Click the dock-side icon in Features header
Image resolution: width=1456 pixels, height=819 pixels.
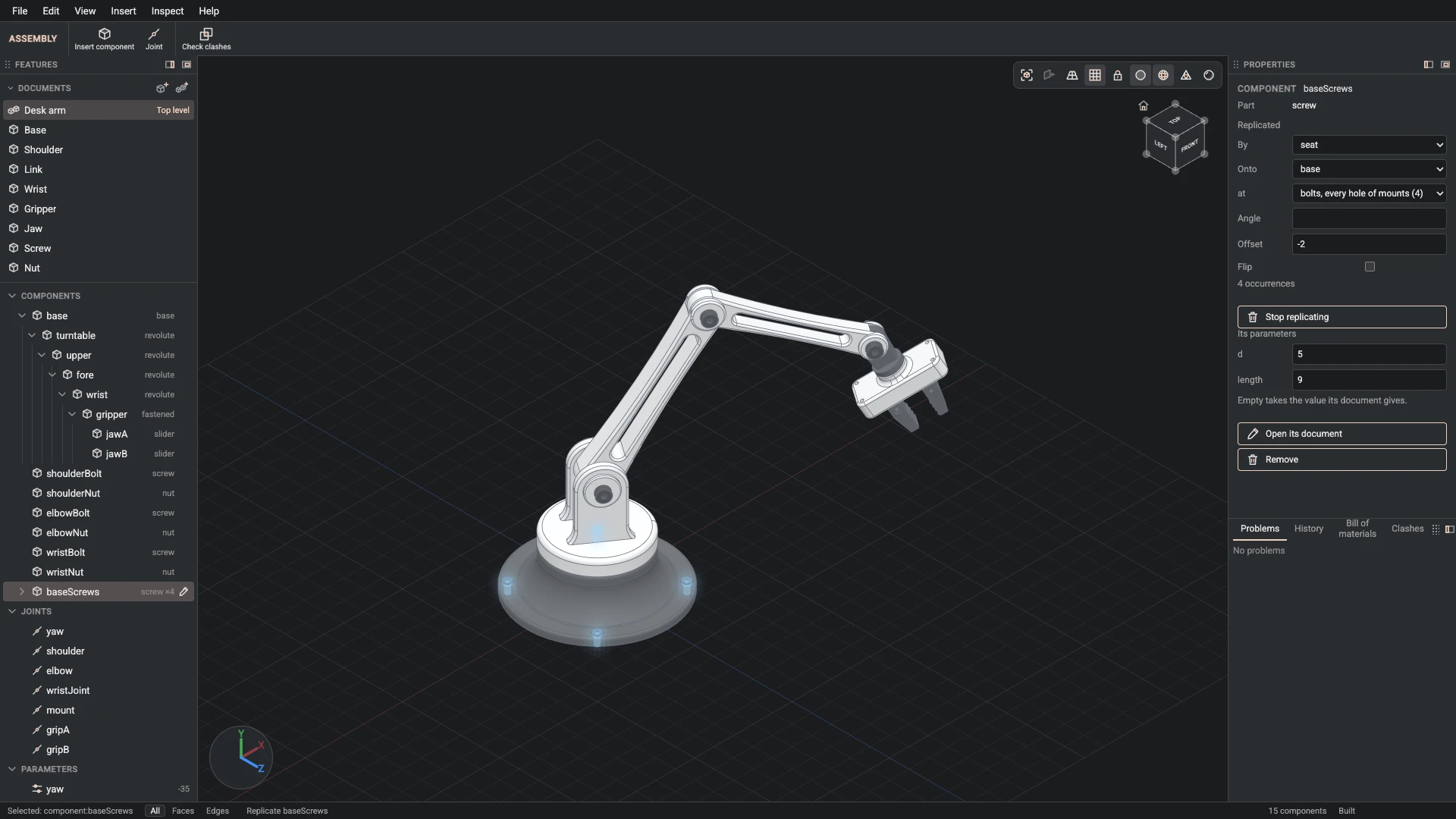click(170, 64)
